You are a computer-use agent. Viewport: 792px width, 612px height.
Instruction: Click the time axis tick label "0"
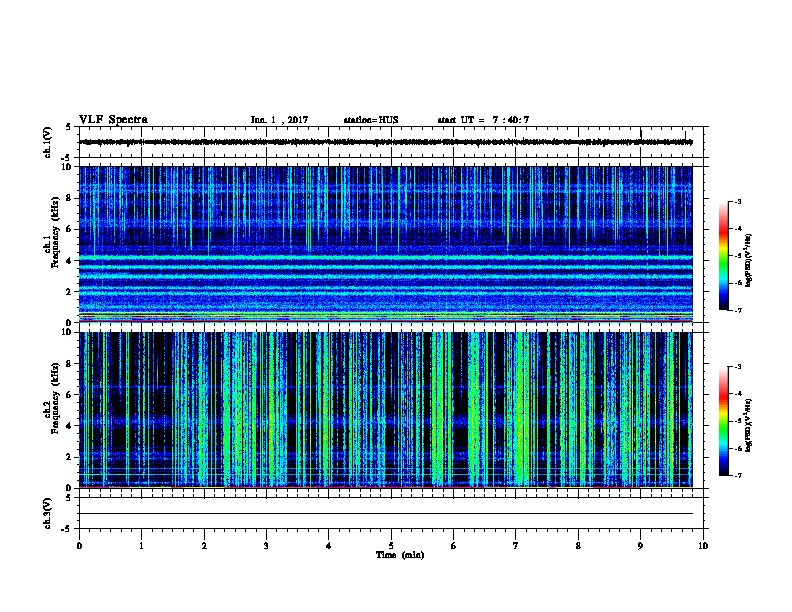coord(79,546)
